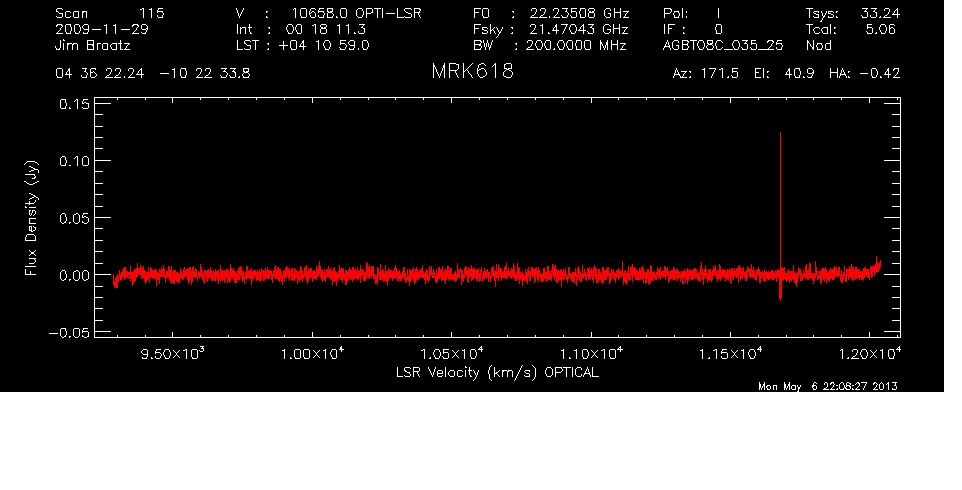The height and width of the screenshot is (490, 962).
Task: Click the project ID AGBT08C_035_25
Action: coord(723,45)
